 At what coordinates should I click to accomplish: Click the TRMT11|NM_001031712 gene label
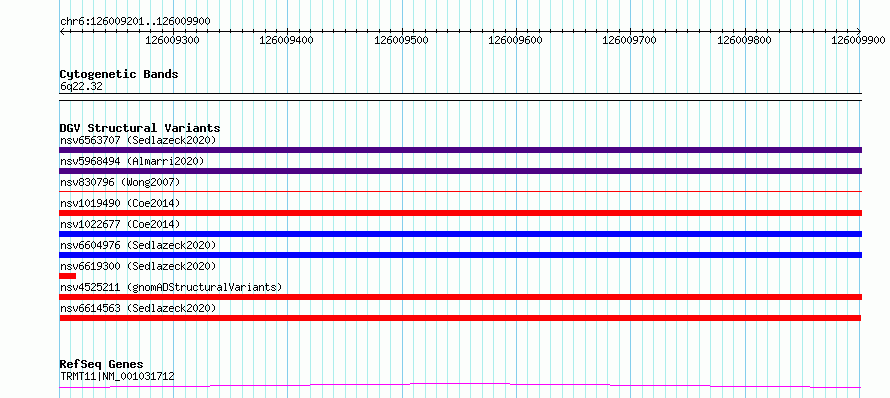click(117, 376)
